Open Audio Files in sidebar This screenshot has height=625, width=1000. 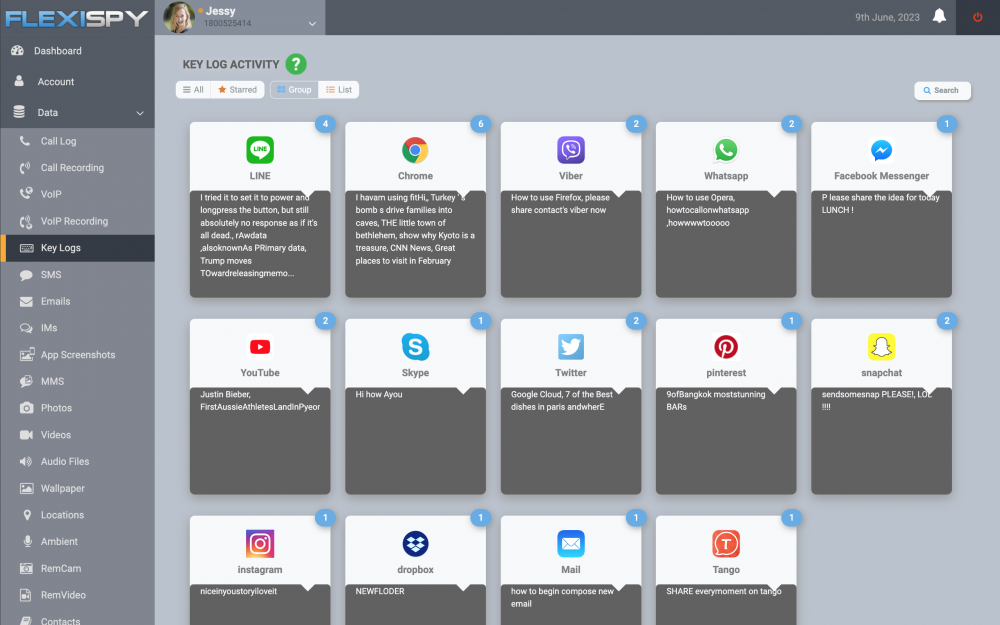[x=77, y=461]
